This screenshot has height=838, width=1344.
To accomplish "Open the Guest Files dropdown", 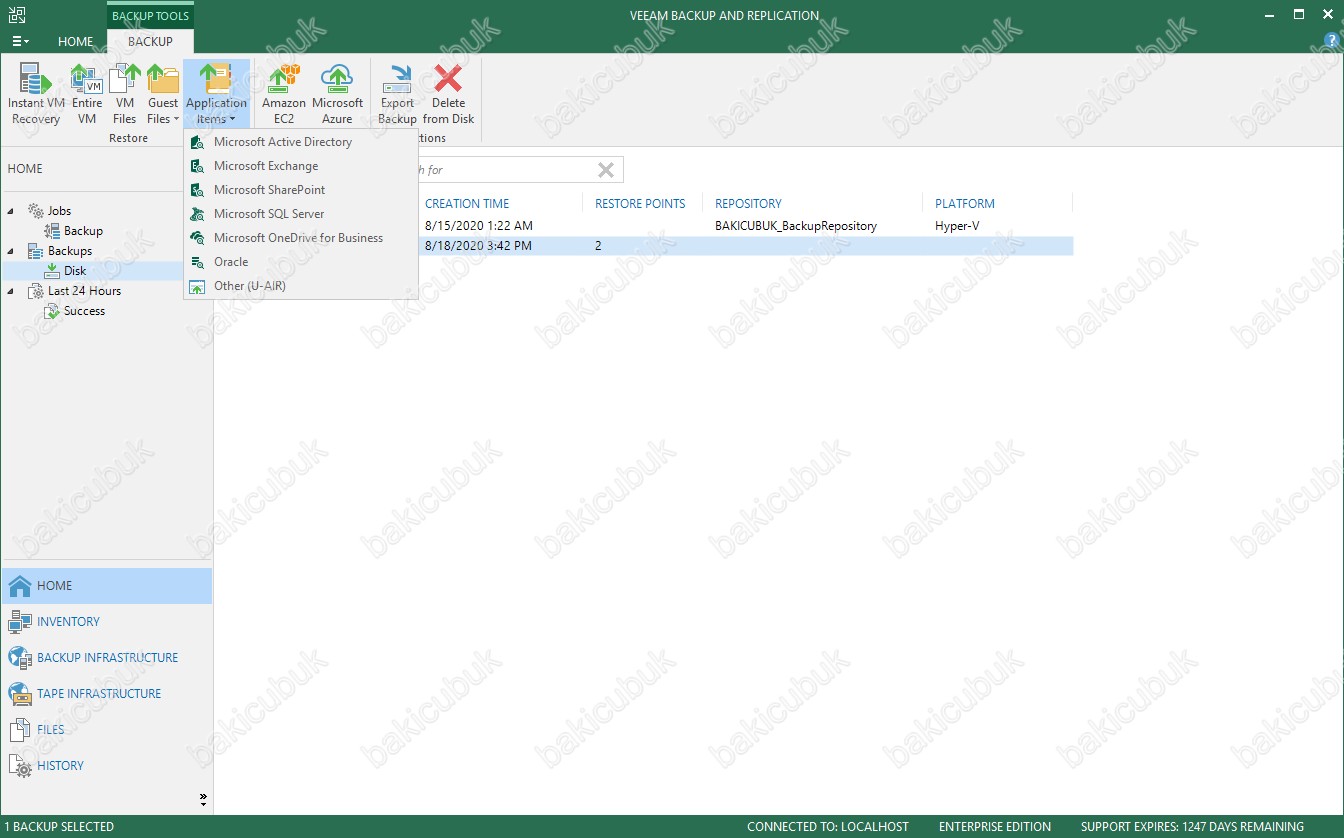I will point(163,96).
